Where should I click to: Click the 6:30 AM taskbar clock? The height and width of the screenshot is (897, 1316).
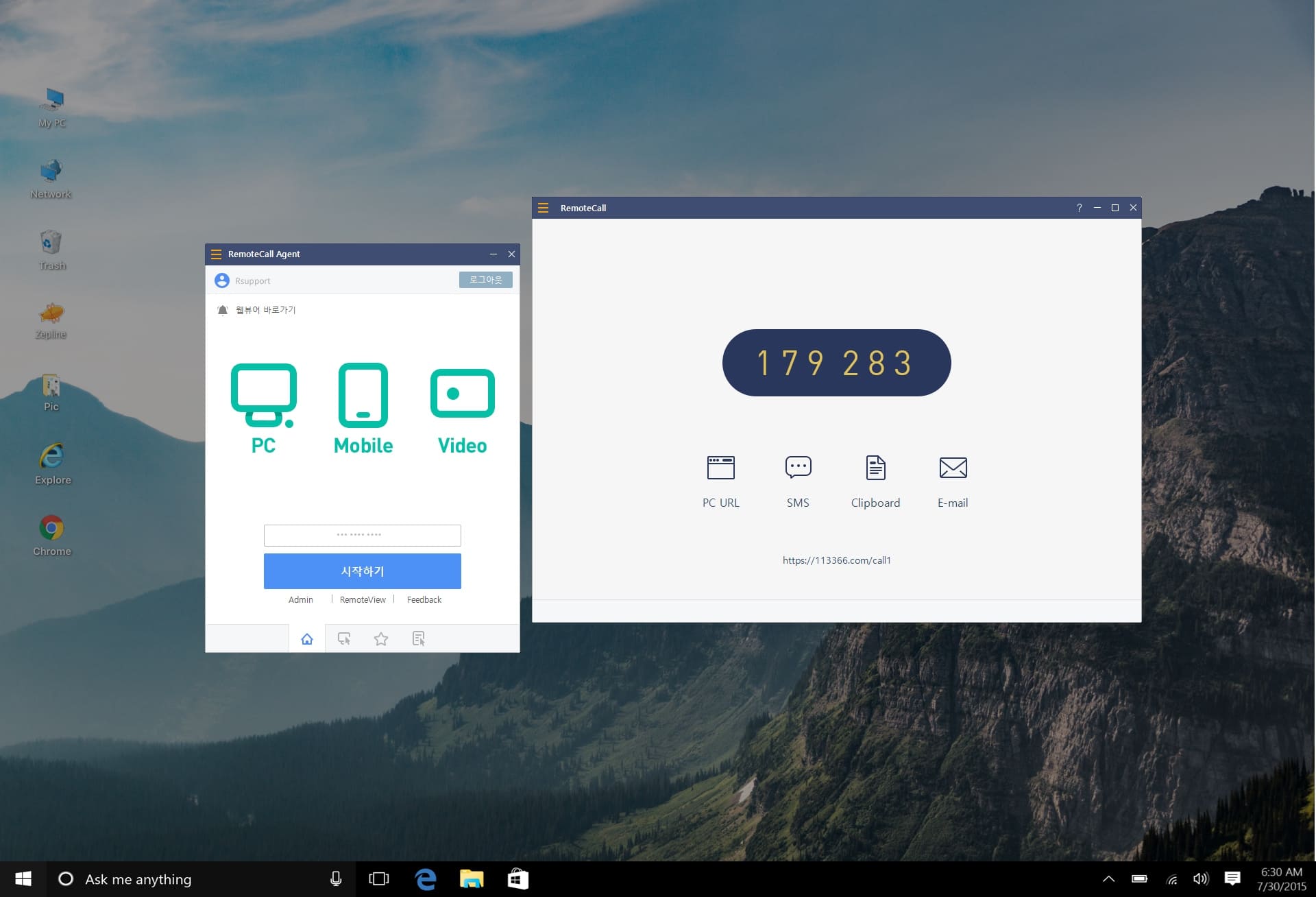tap(1282, 879)
